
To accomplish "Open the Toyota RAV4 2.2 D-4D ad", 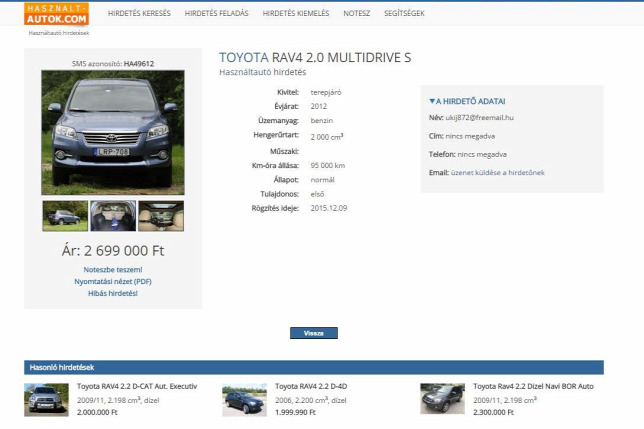I will (311, 386).
